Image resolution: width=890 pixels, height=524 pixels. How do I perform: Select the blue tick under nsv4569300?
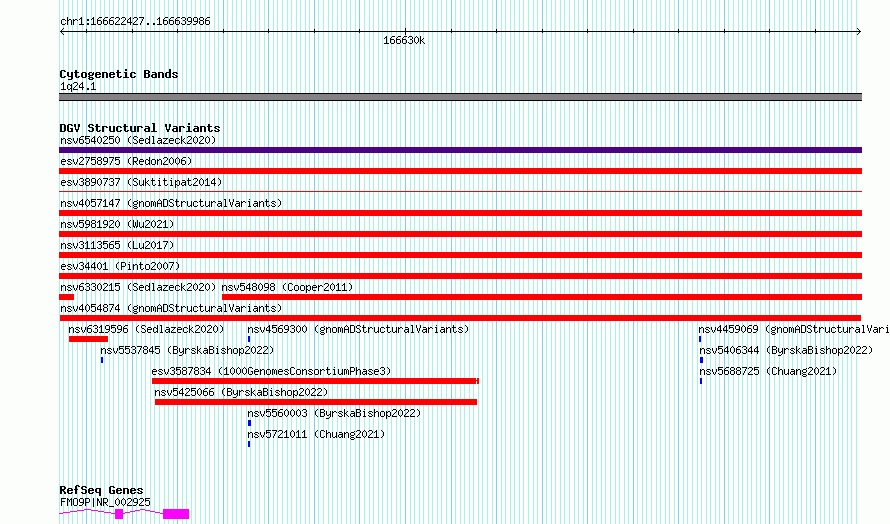coord(249,339)
